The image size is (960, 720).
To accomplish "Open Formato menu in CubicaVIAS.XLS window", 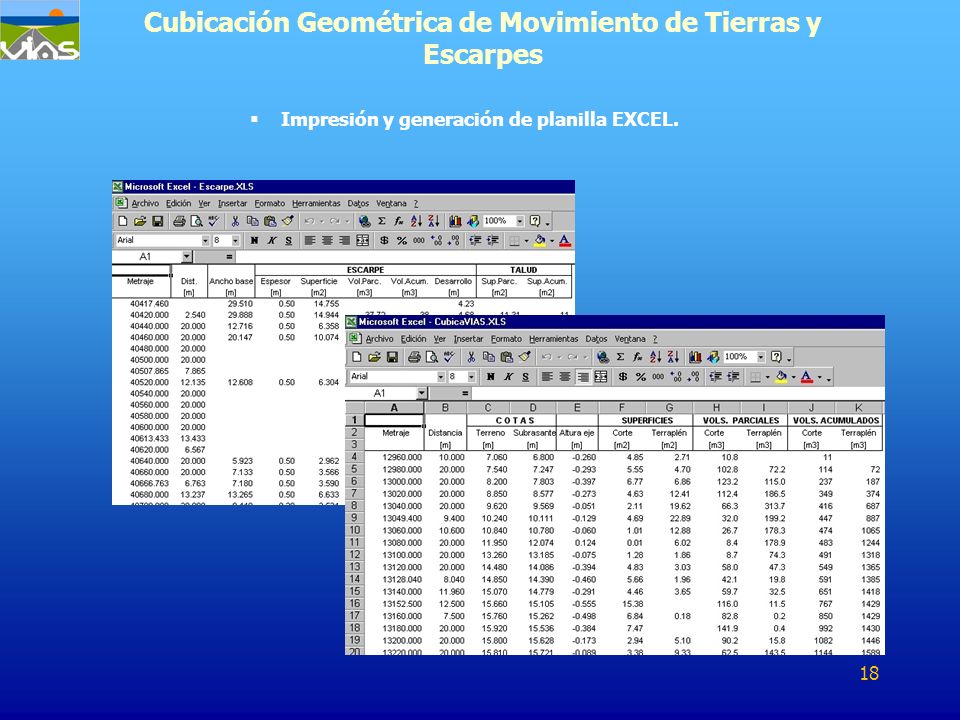I will tap(506, 339).
